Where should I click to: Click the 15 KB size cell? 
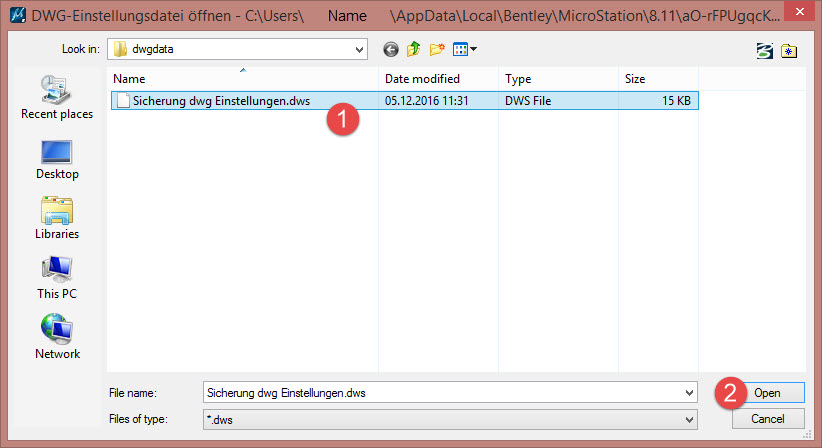click(x=676, y=101)
